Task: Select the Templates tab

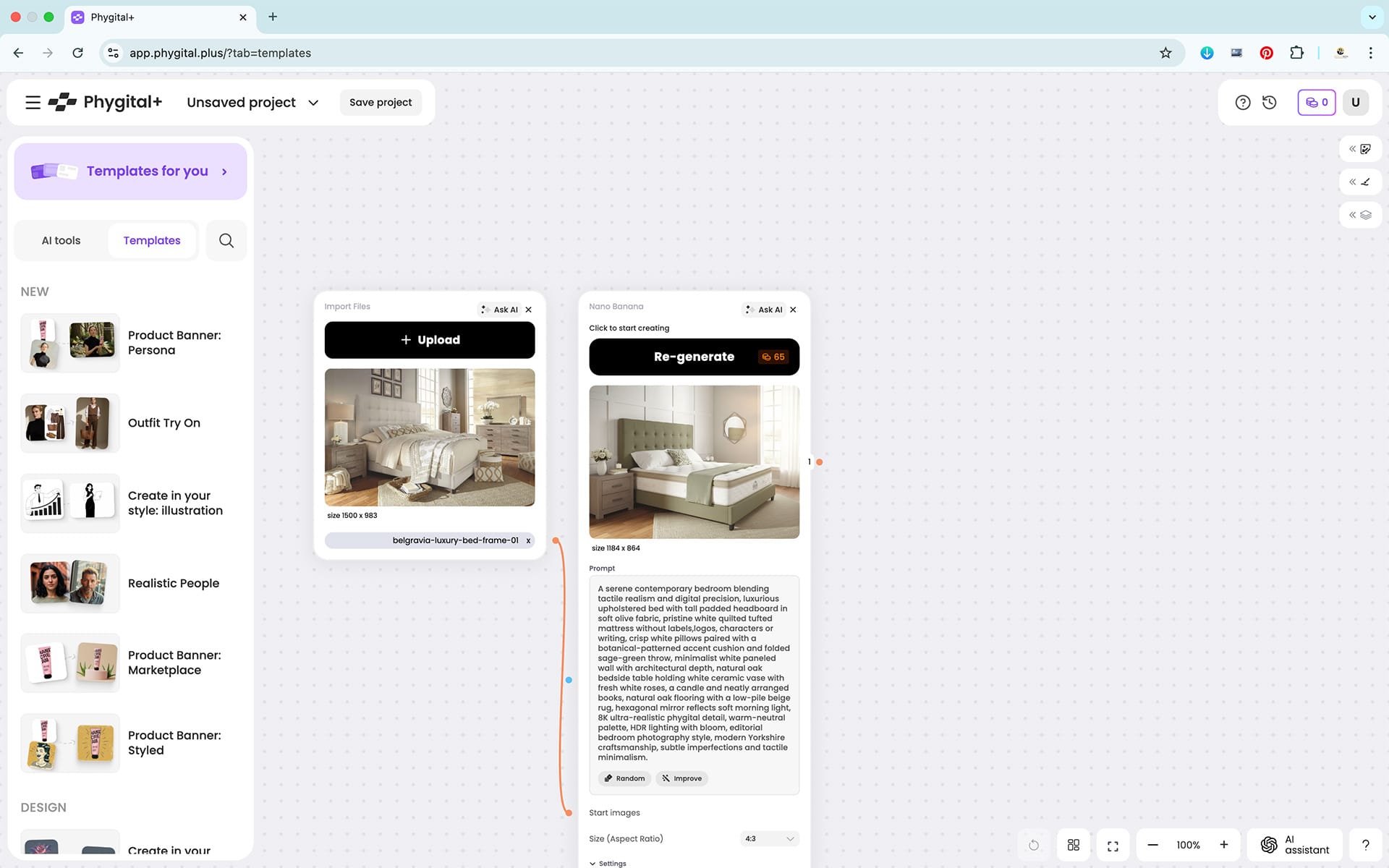Action: pos(152,241)
